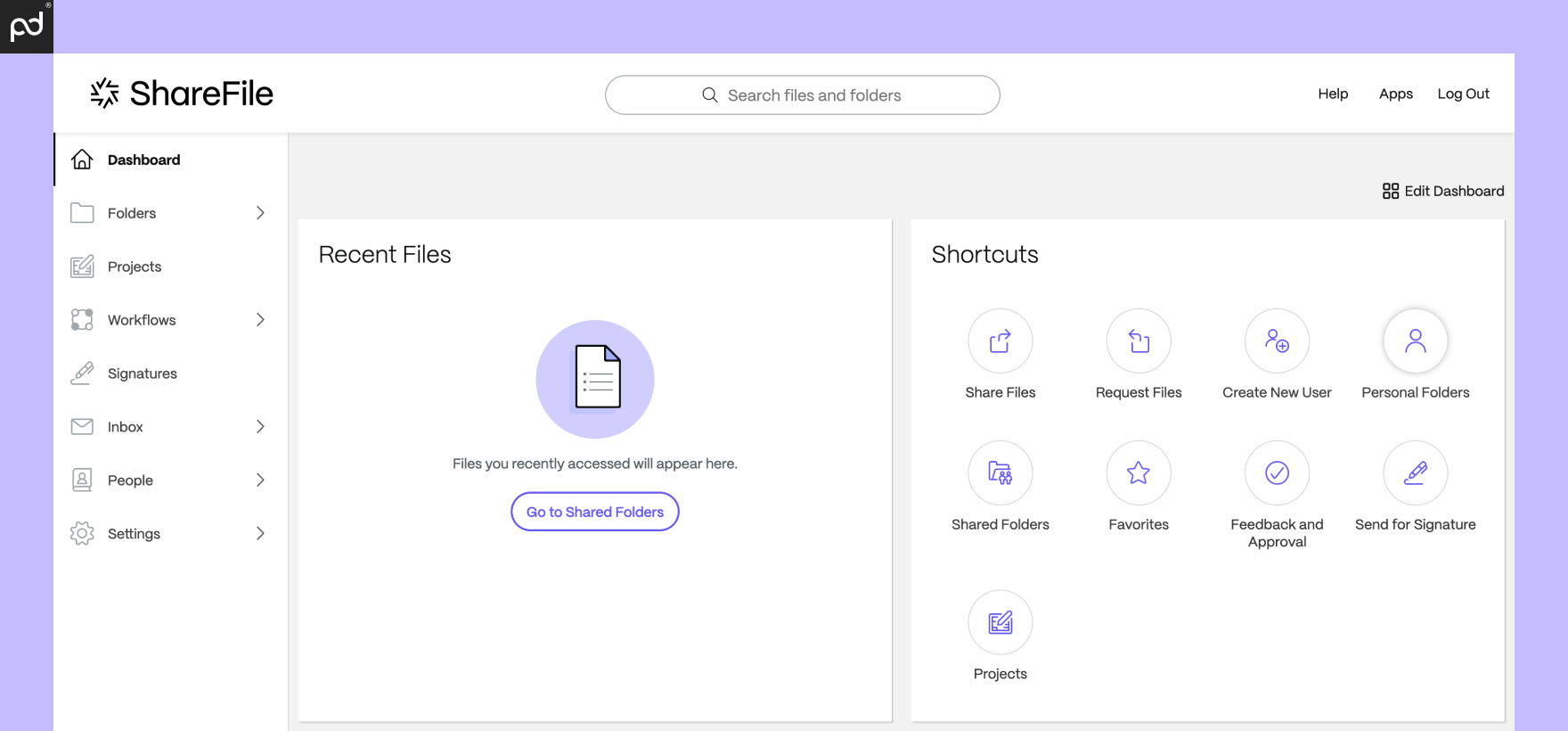Click the People icon in sidebar
1568x731 pixels.
pos(82,480)
